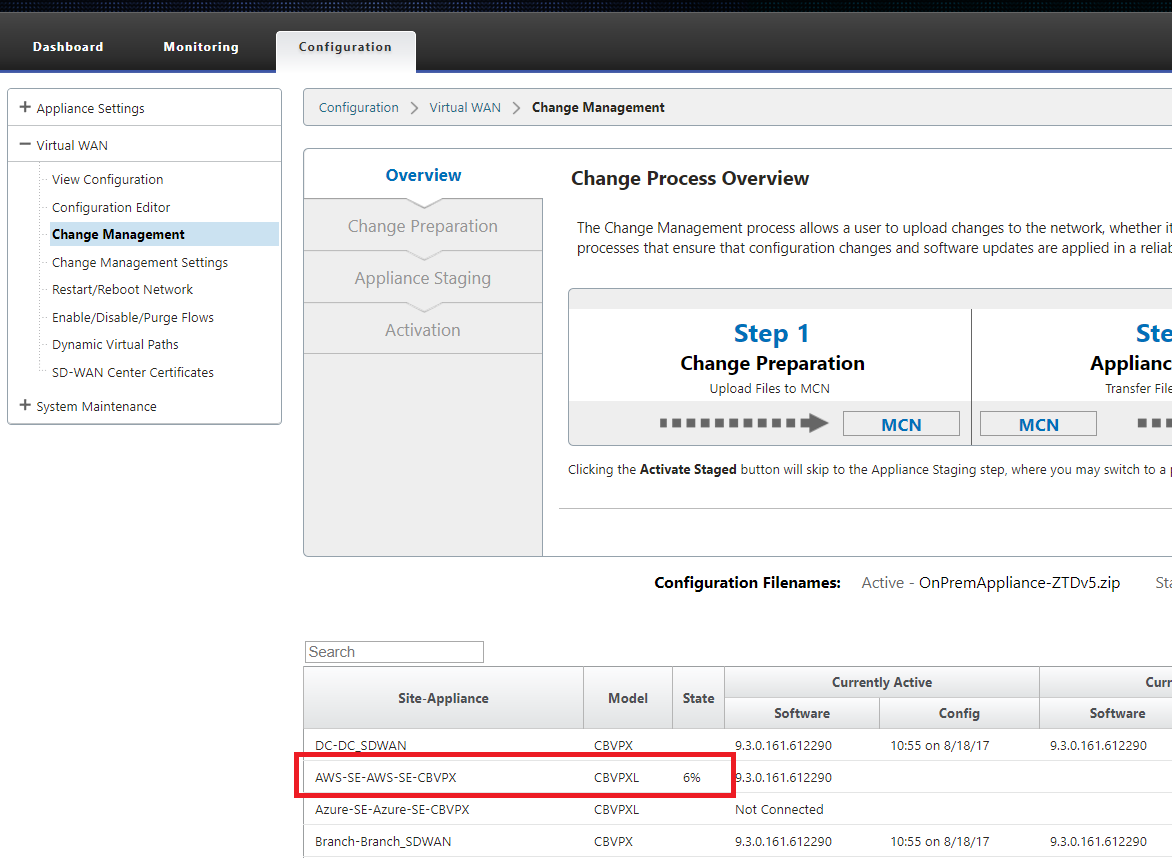Screen dimensions: 1172x858
Task: Click the Config column header under Currently Active
Action: pyautogui.click(x=959, y=713)
